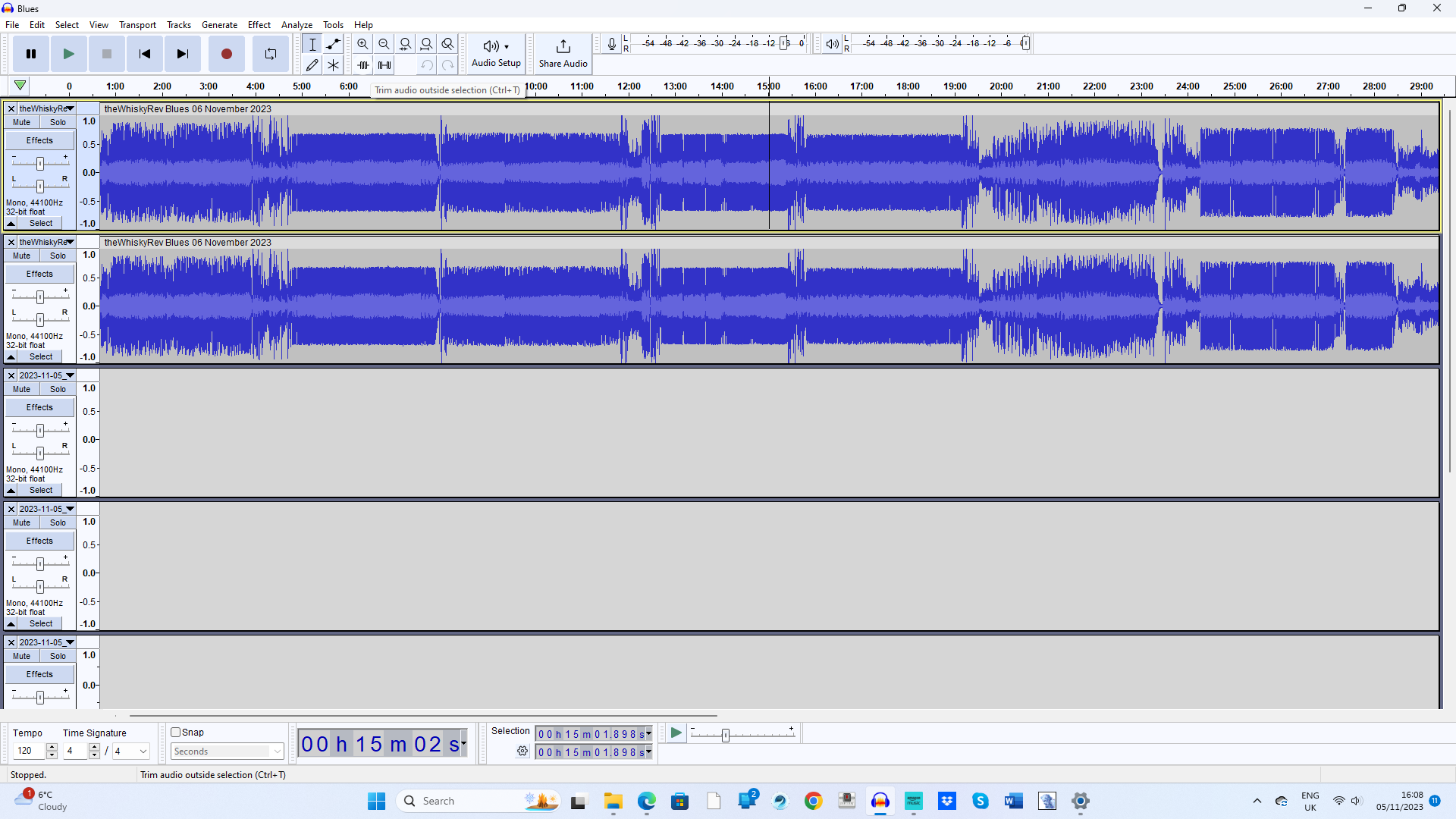Adjust the playback speed slider
1456x819 pixels.
(x=726, y=735)
